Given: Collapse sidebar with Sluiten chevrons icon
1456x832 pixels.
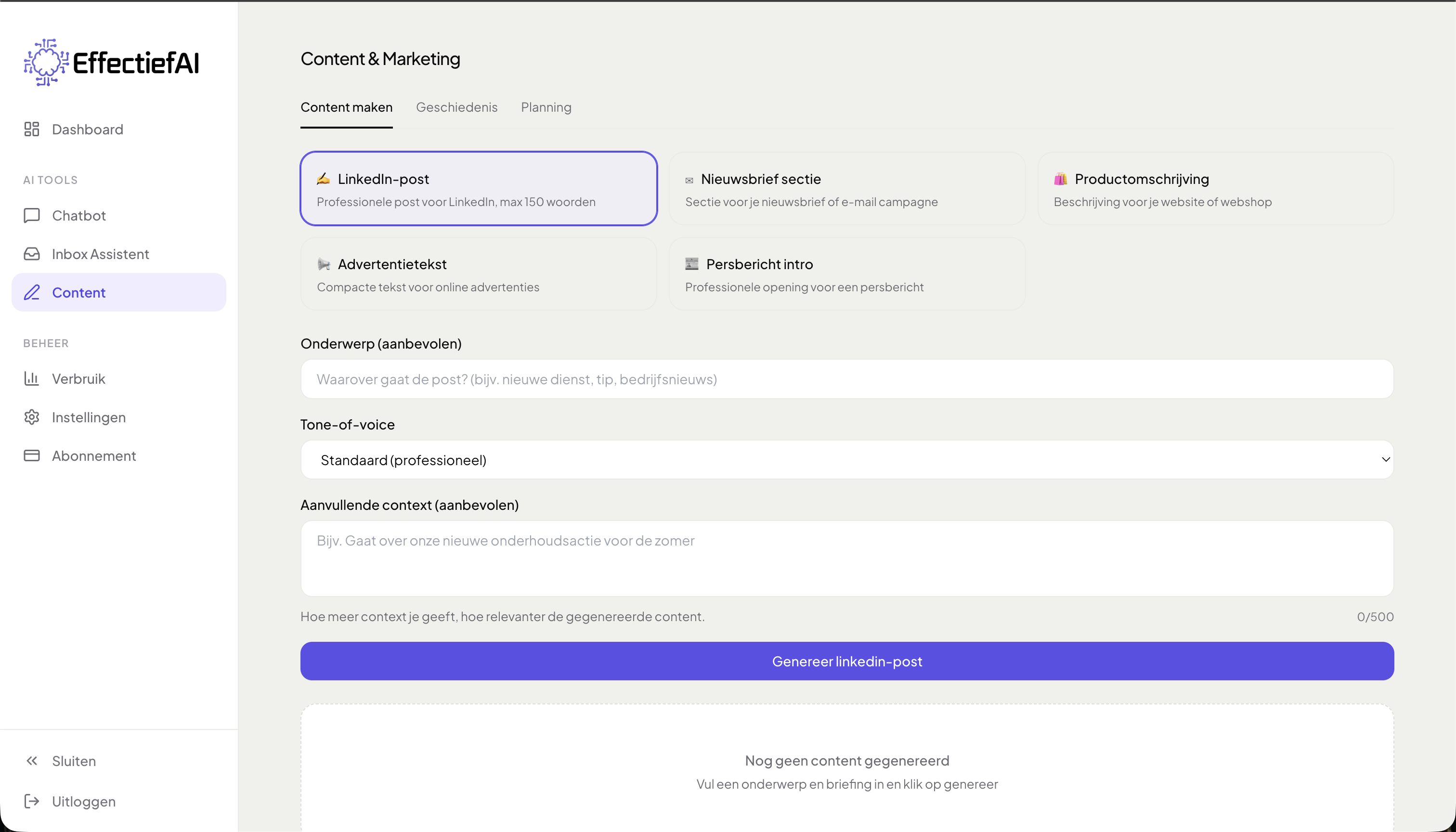Looking at the screenshot, I should [x=32, y=761].
